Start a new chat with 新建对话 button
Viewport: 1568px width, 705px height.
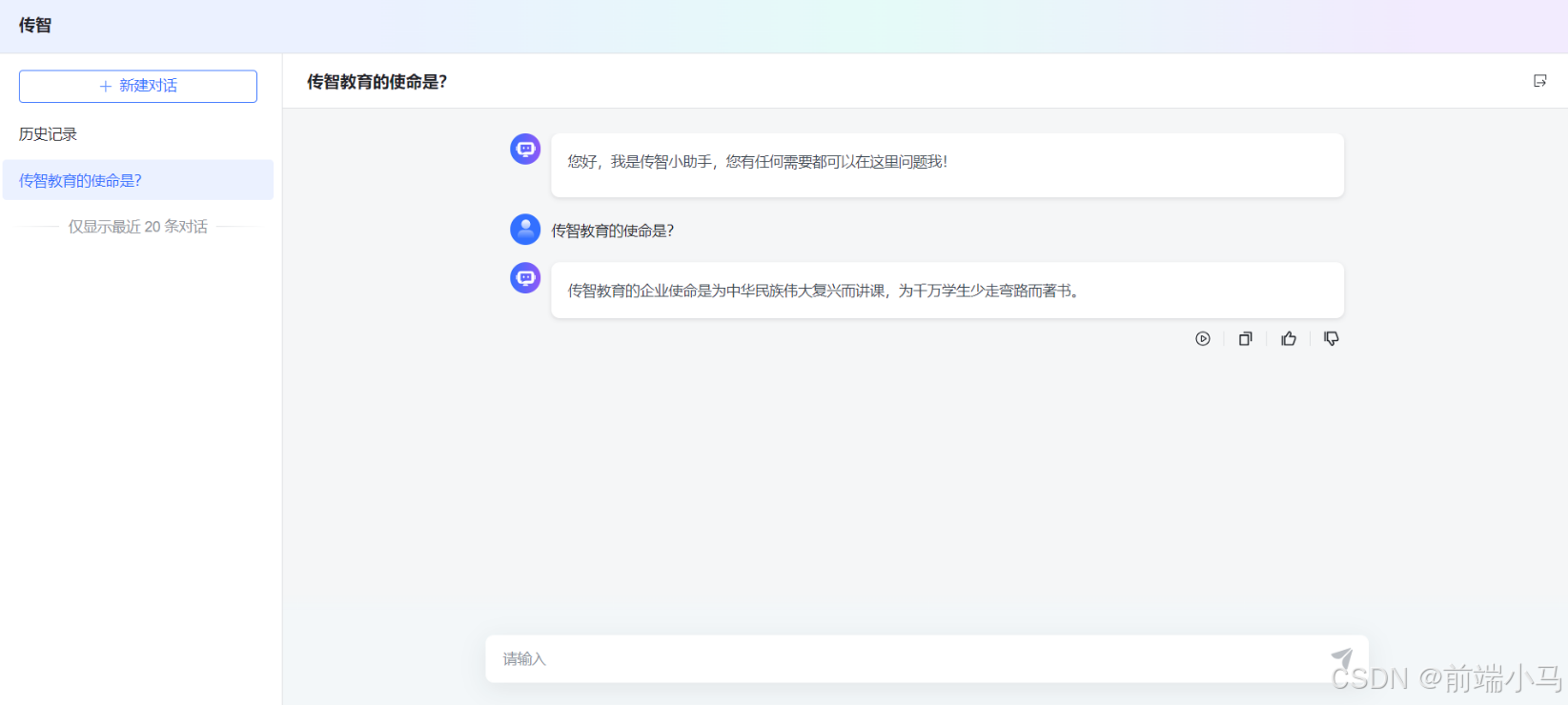click(138, 86)
